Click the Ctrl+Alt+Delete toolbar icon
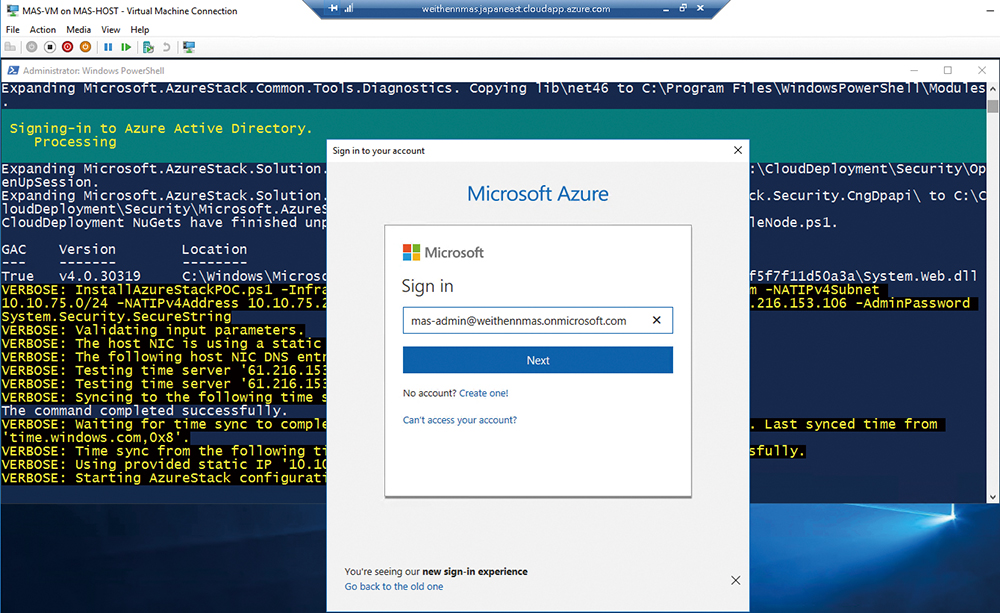 [x=10, y=47]
